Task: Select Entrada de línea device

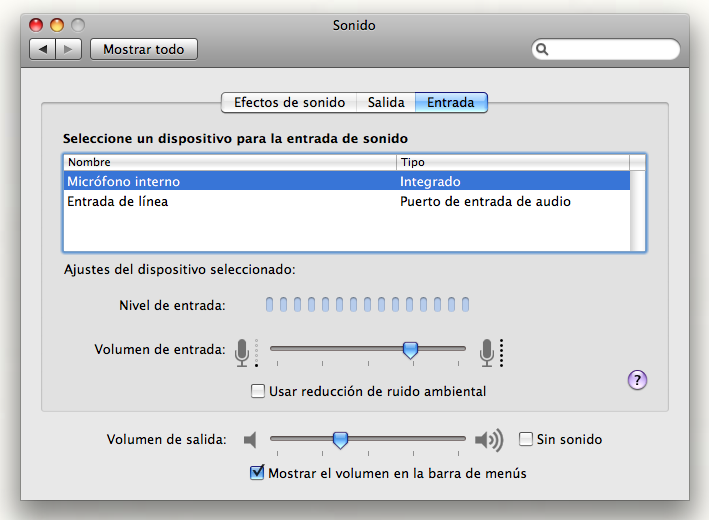Action: coord(118,202)
